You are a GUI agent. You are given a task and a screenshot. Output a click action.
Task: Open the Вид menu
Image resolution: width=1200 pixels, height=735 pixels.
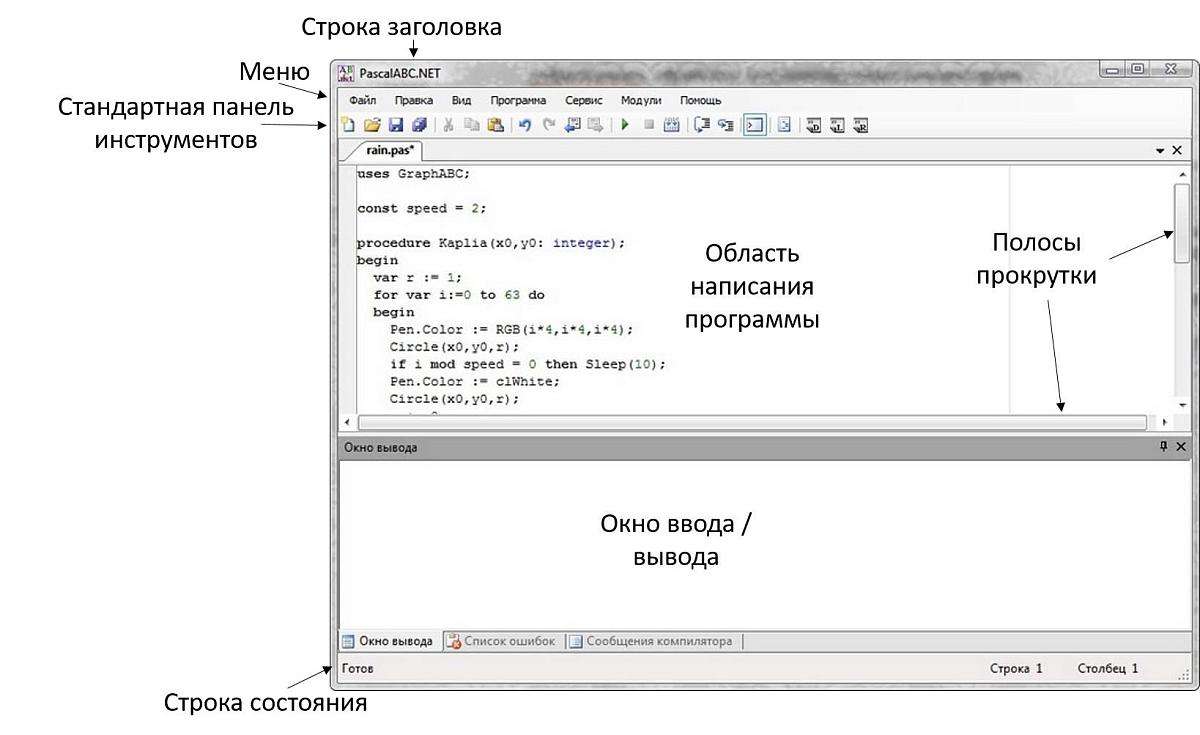point(461,100)
